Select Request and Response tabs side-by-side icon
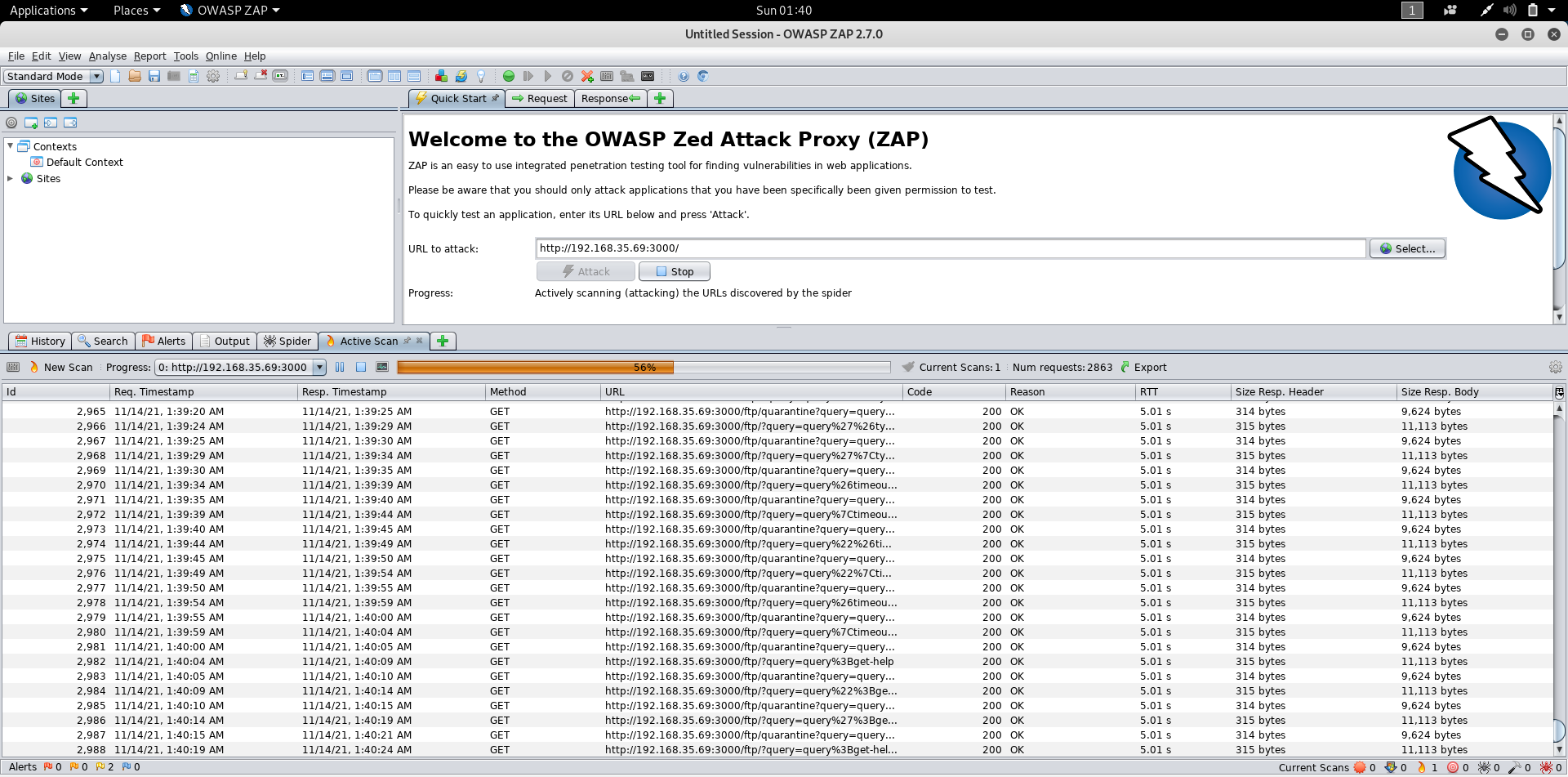The image size is (1568, 777). [x=394, y=76]
